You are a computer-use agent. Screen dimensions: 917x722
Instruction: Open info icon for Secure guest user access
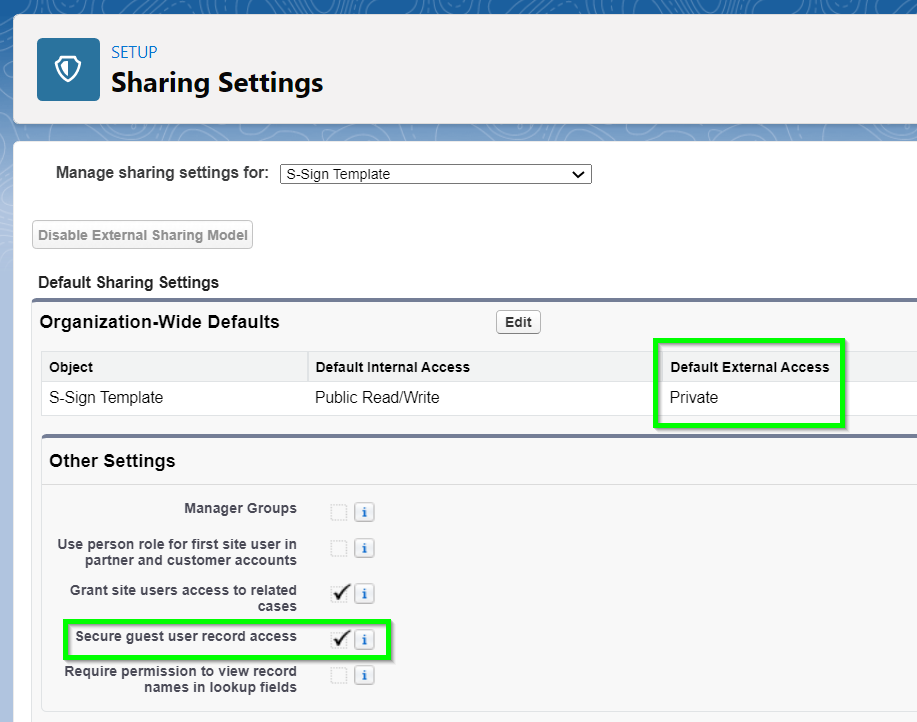pyautogui.click(x=364, y=640)
